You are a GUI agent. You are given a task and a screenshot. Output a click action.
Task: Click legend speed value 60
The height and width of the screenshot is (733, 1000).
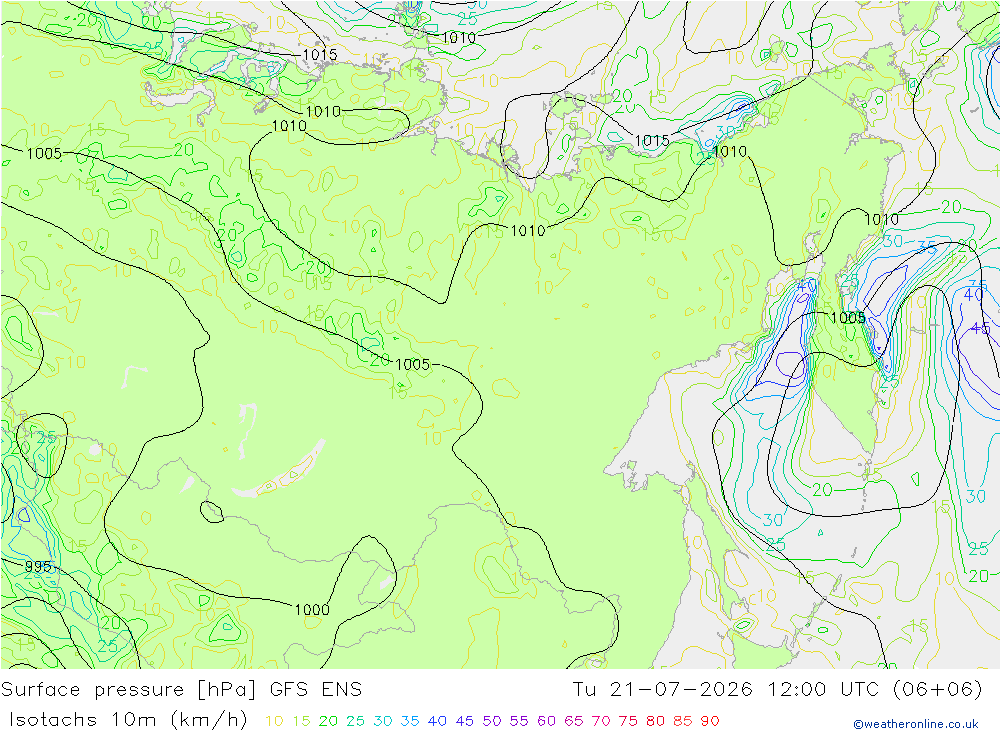click(547, 721)
